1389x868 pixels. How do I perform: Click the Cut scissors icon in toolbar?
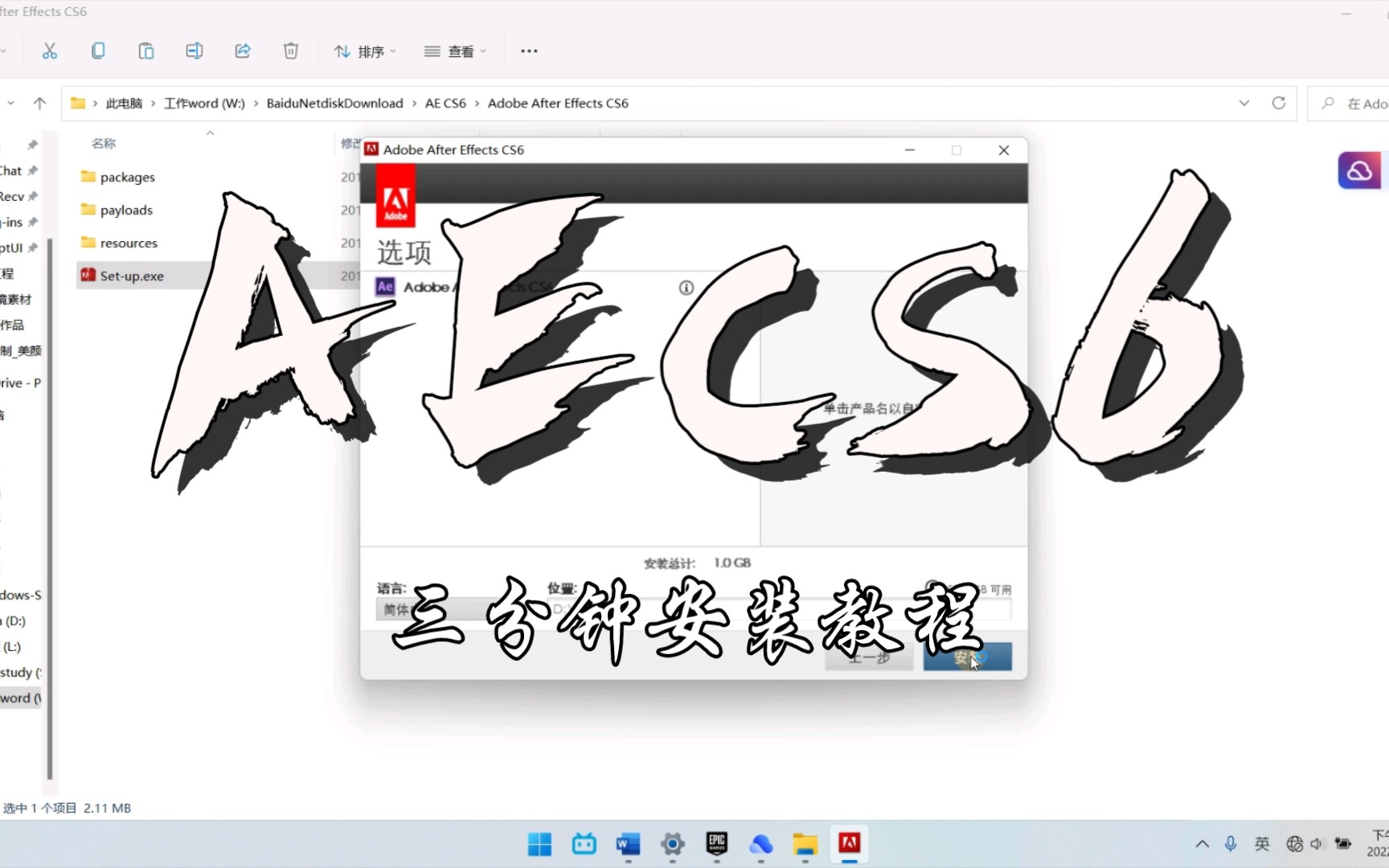click(50, 51)
